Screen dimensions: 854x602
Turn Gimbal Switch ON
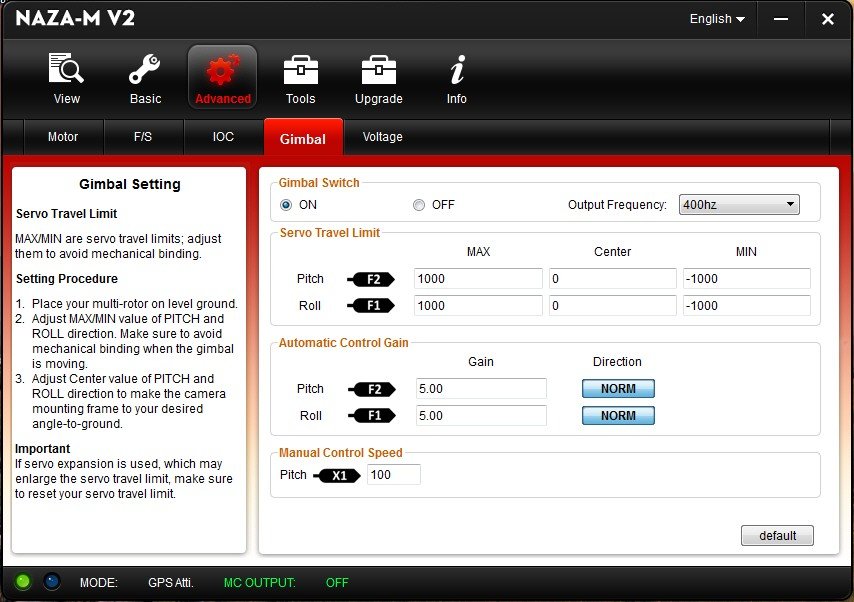(286, 205)
